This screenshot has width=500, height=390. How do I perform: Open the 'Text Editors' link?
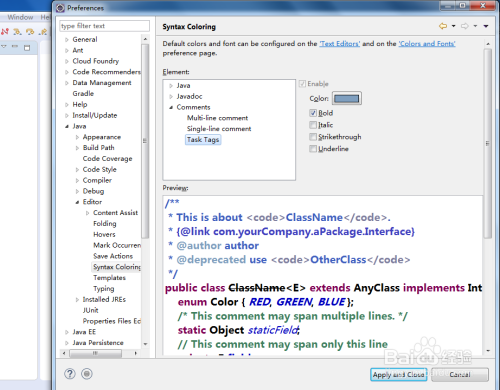[340, 44]
